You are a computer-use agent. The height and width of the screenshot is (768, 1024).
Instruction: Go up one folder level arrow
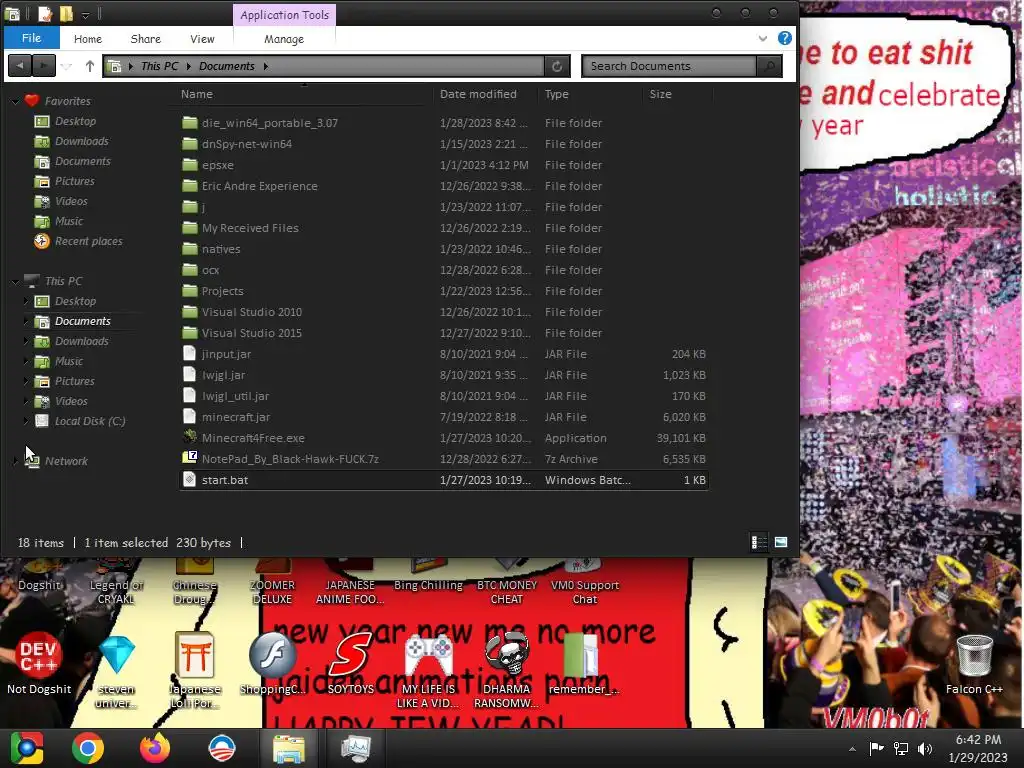coord(89,66)
